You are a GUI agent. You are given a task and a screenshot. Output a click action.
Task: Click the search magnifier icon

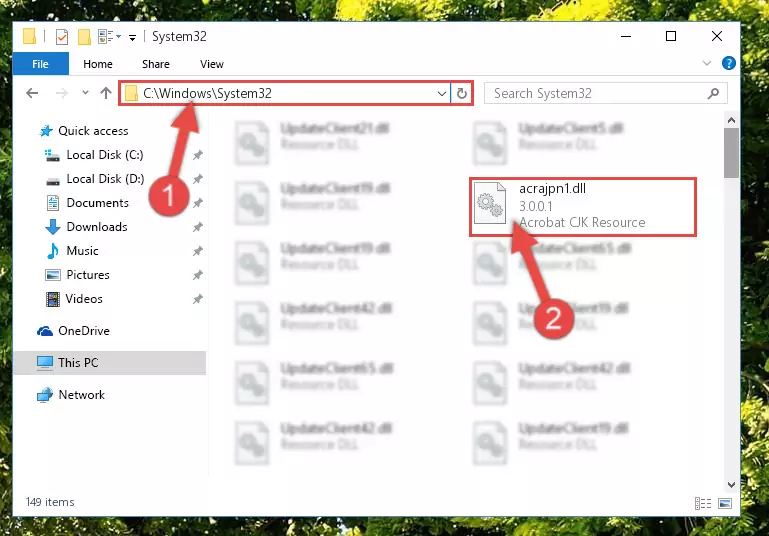[714, 93]
